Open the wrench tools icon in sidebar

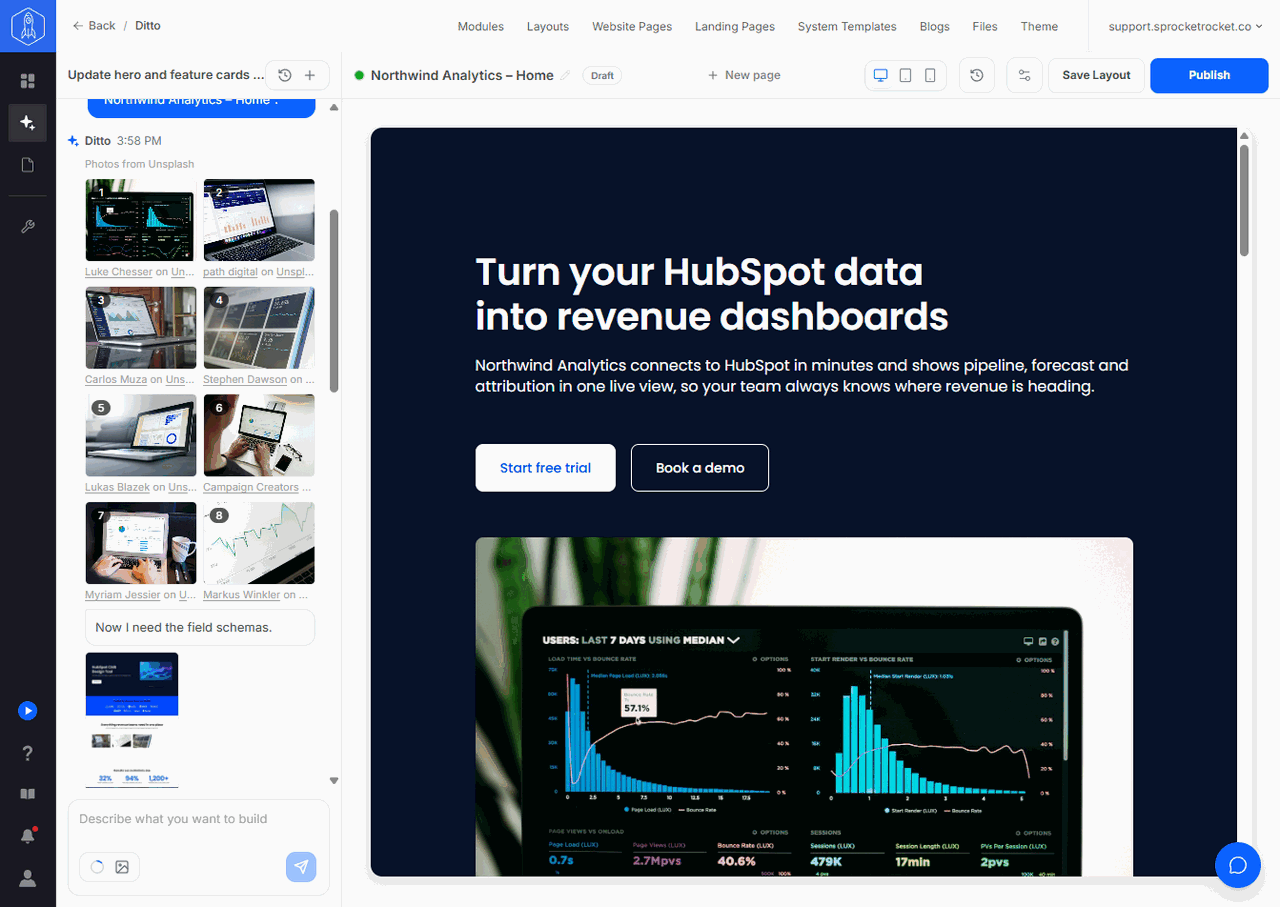28,227
